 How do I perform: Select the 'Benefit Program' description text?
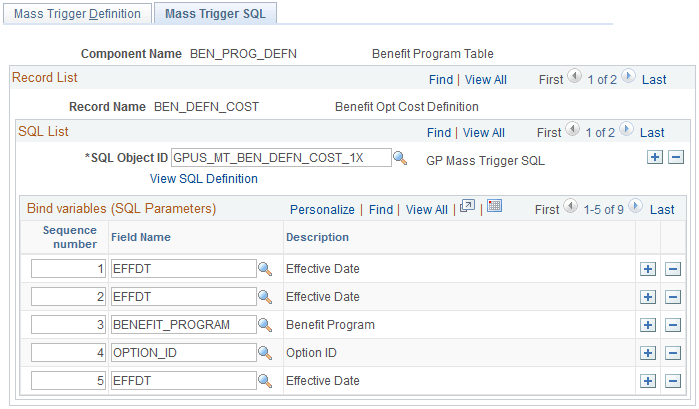pyautogui.click(x=330, y=325)
